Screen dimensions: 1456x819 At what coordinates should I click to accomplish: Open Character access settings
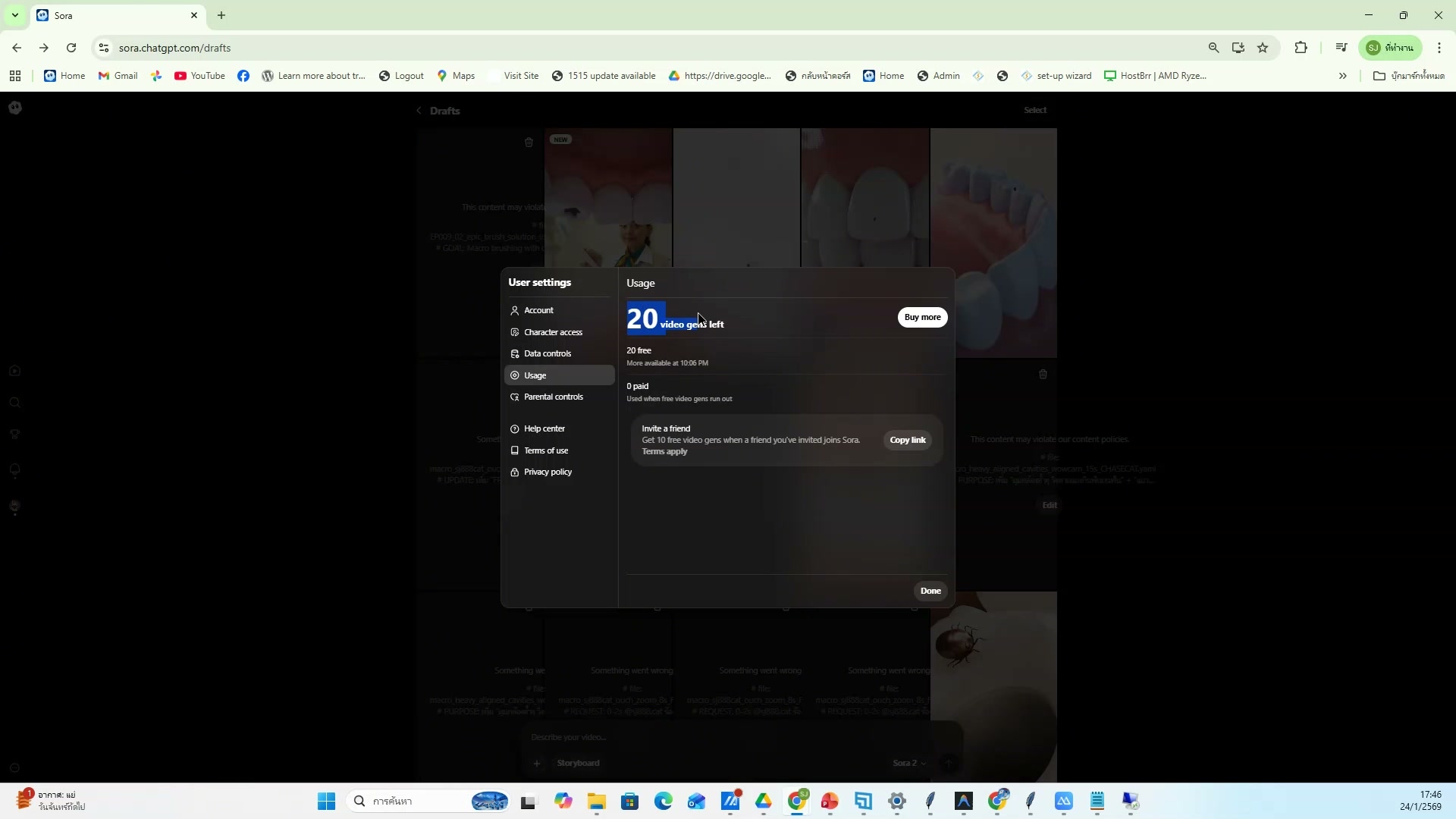(553, 332)
